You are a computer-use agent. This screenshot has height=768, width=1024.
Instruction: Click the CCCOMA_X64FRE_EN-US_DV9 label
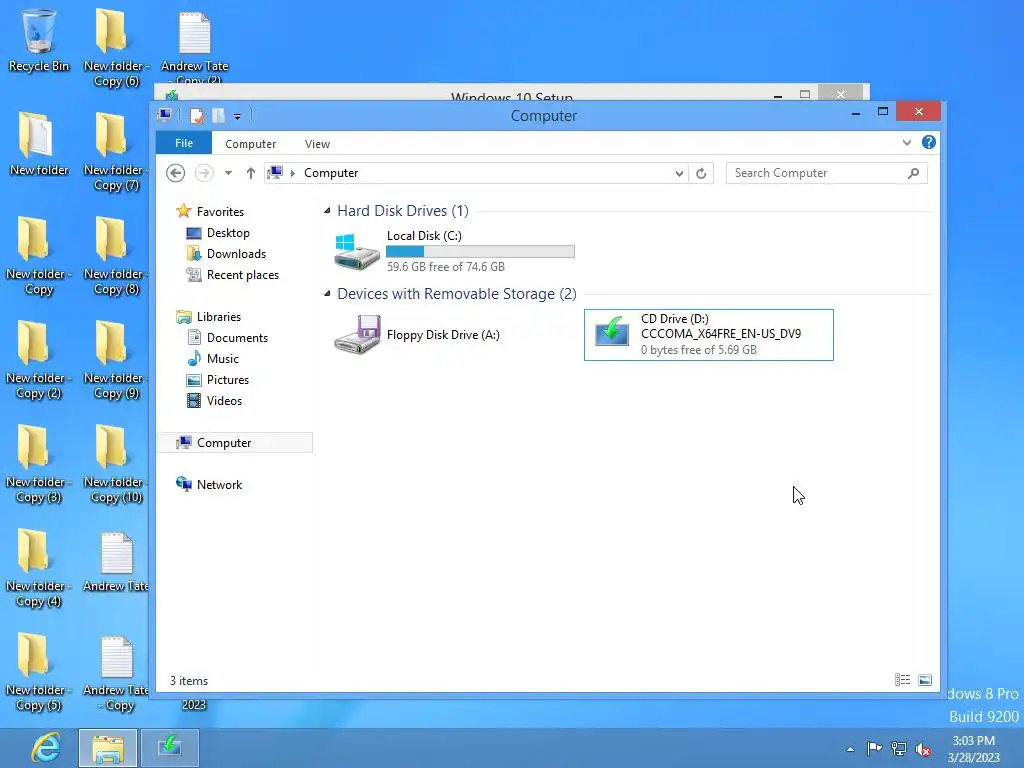(x=721, y=334)
